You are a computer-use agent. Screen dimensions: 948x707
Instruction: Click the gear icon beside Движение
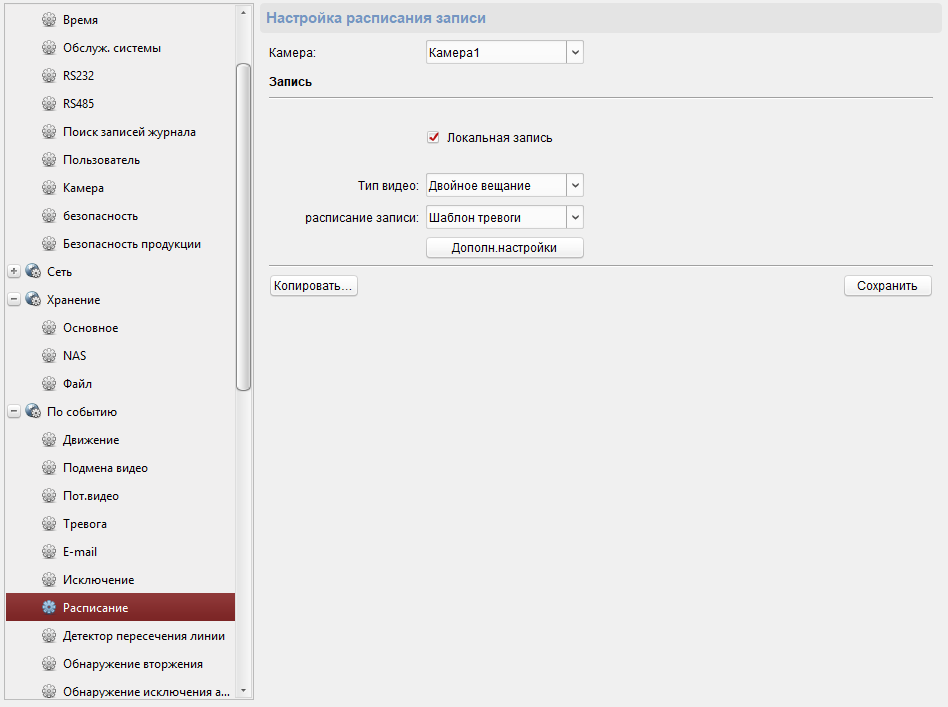point(49,440)
